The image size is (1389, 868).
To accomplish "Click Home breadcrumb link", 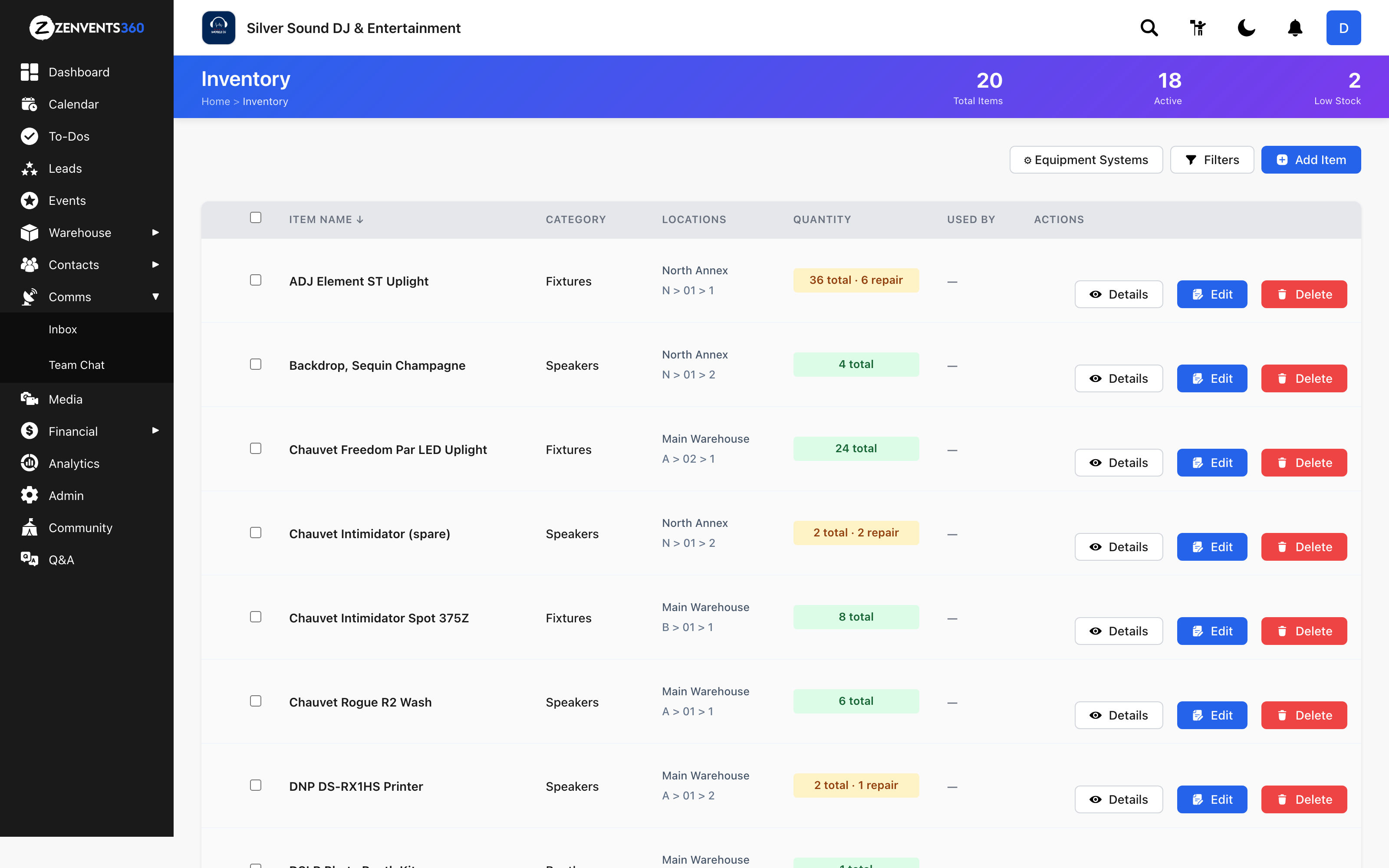I will [x=215, y=102].
